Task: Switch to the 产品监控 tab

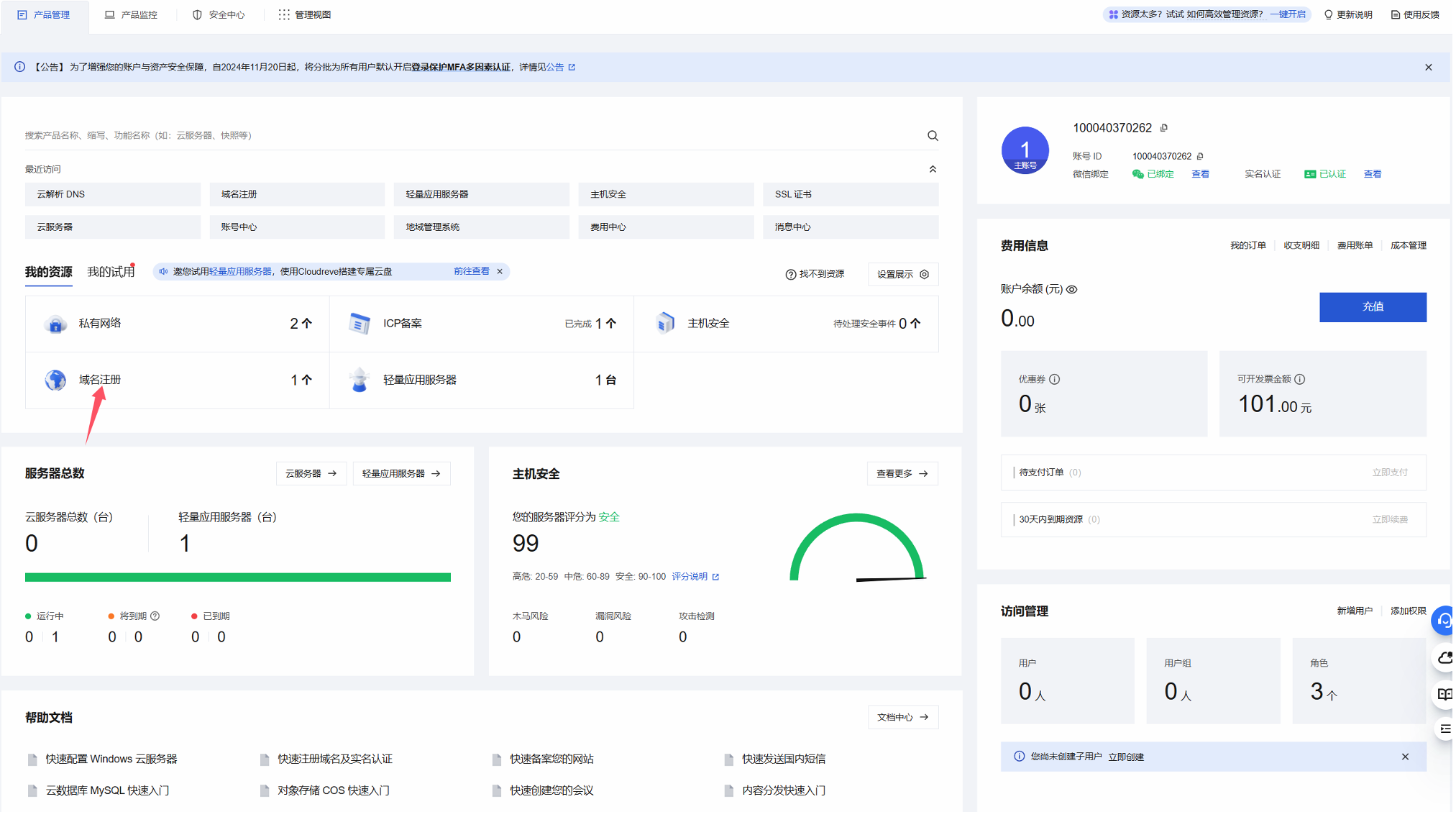Action: coord(132,15)
